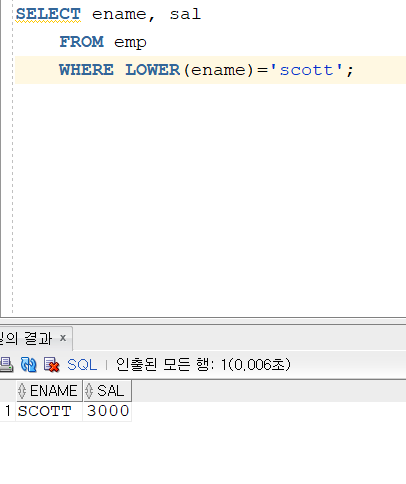The image size is (406, 484).
Task: Click the delete row icon with red X
Action: [x=52, y=365]
